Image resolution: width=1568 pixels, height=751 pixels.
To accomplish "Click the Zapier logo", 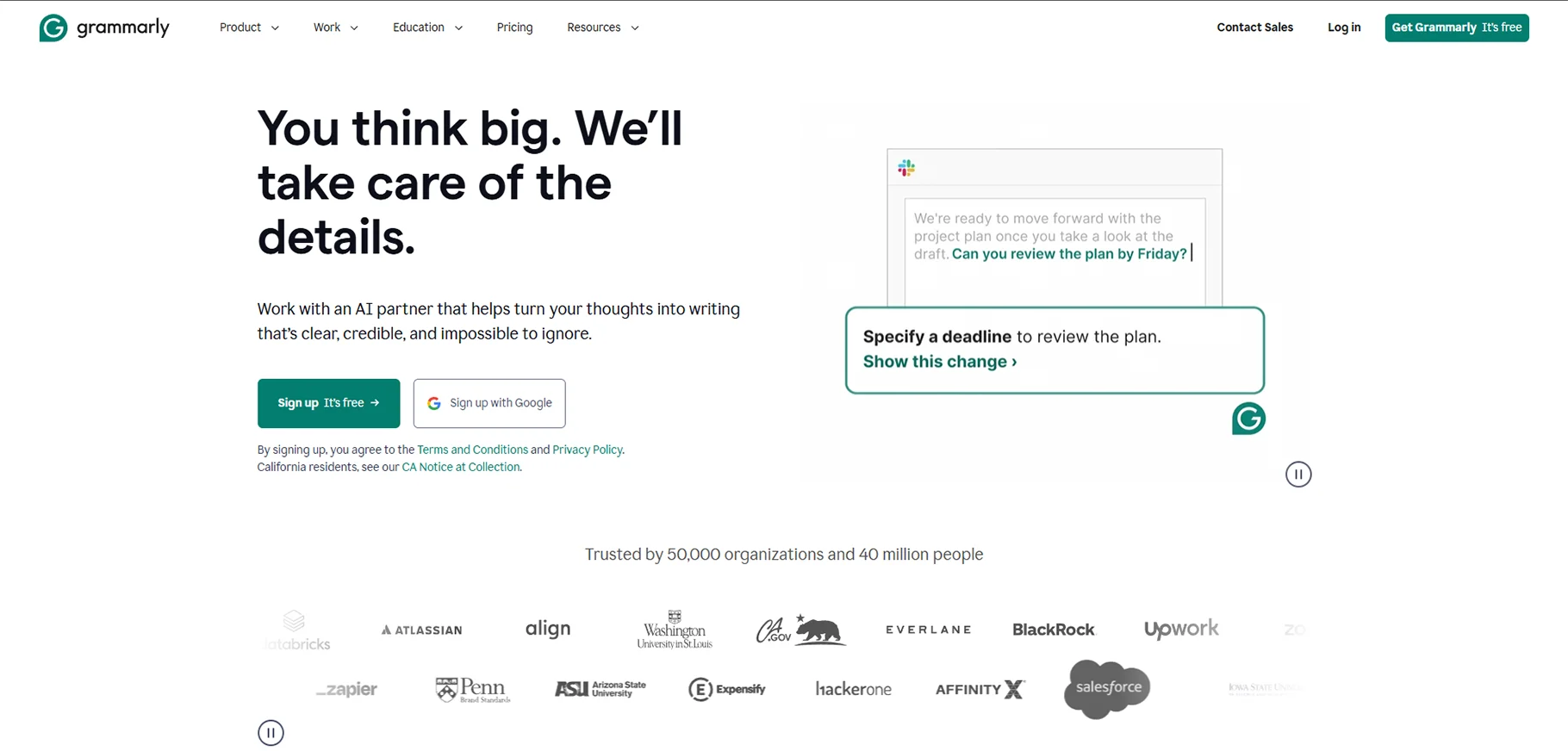I will click(346, 689).
